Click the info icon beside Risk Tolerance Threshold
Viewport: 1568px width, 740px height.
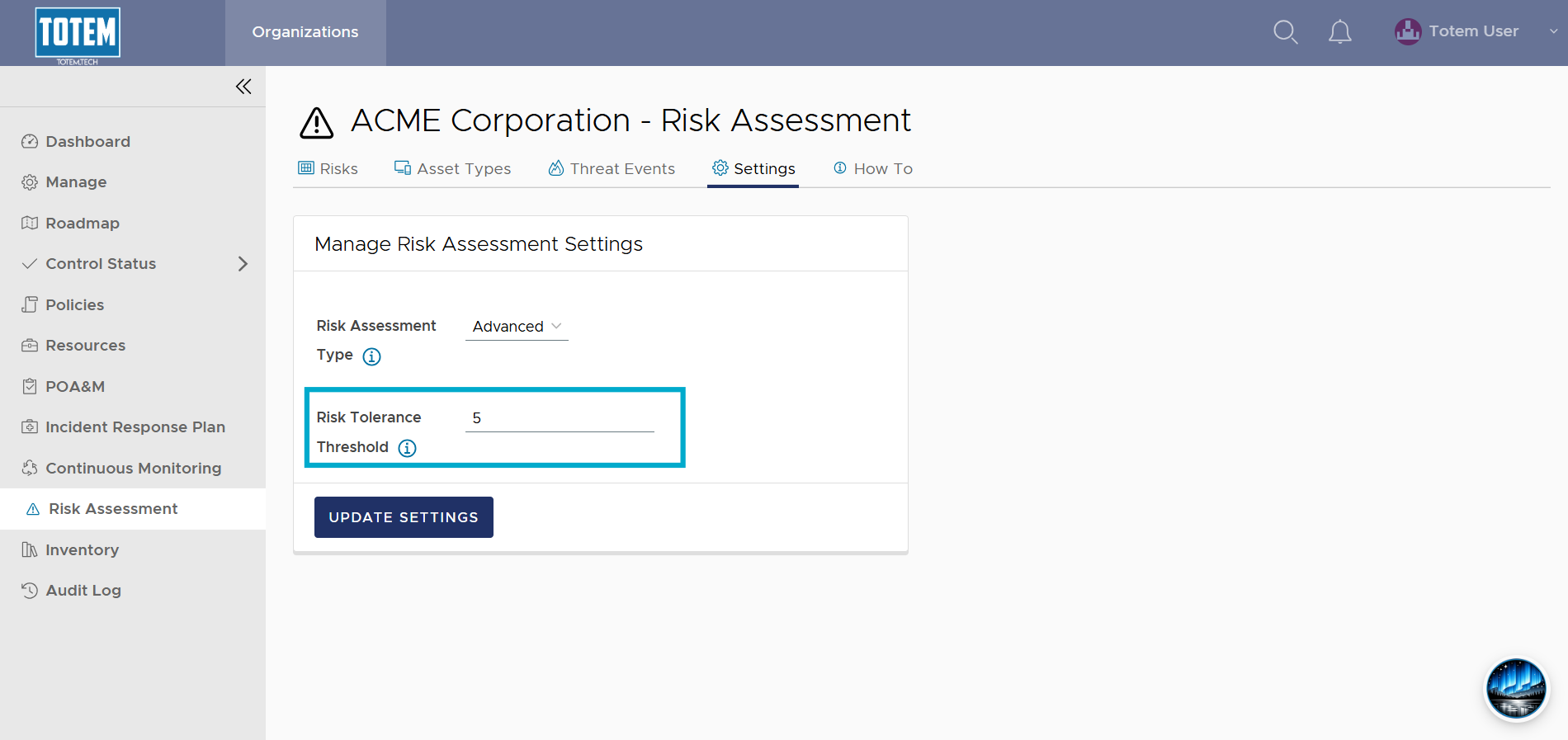[x=408, y=448]
